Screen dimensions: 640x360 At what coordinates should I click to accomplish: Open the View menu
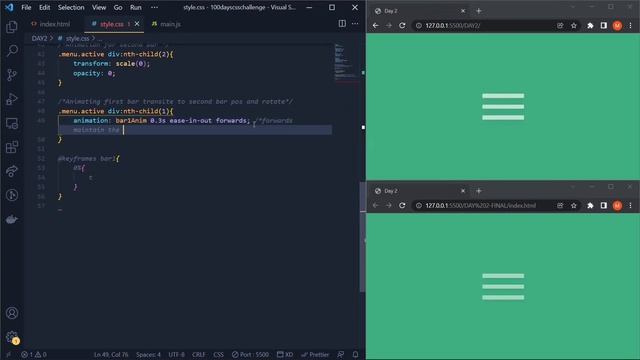(x=99, y=7)
